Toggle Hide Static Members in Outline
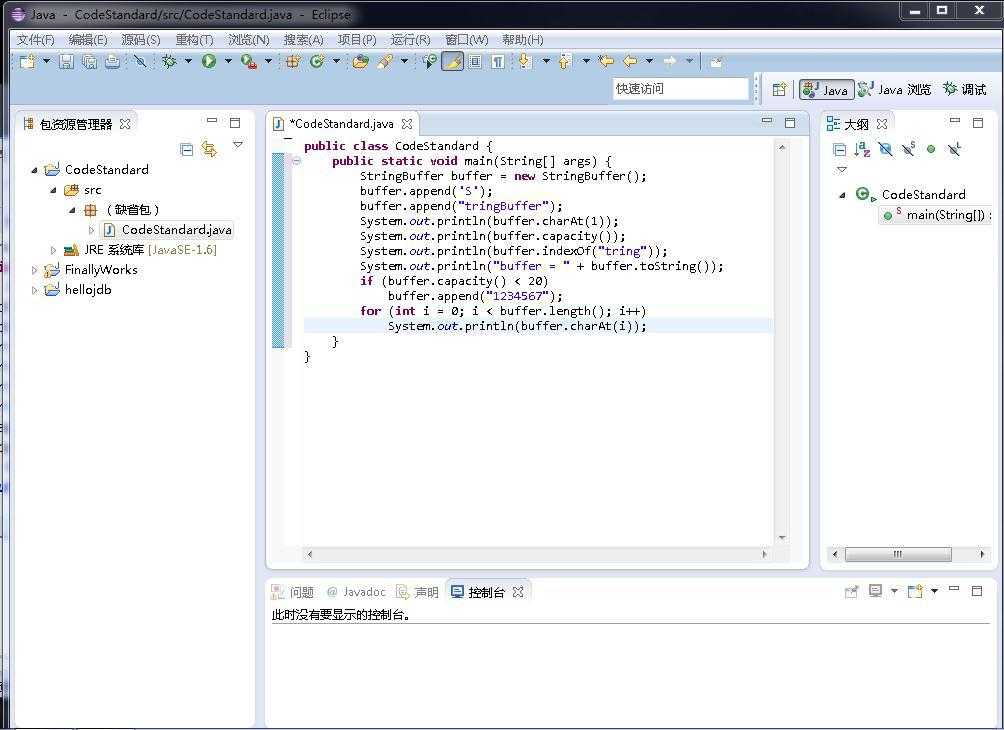 pos(909,149)
